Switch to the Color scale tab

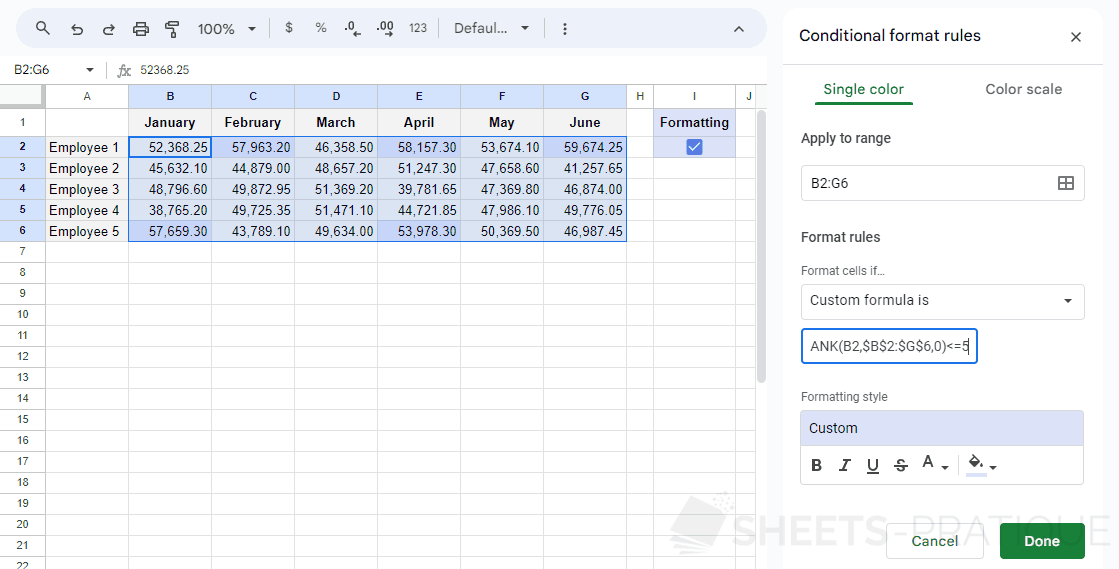click(x=1023, y=89)
